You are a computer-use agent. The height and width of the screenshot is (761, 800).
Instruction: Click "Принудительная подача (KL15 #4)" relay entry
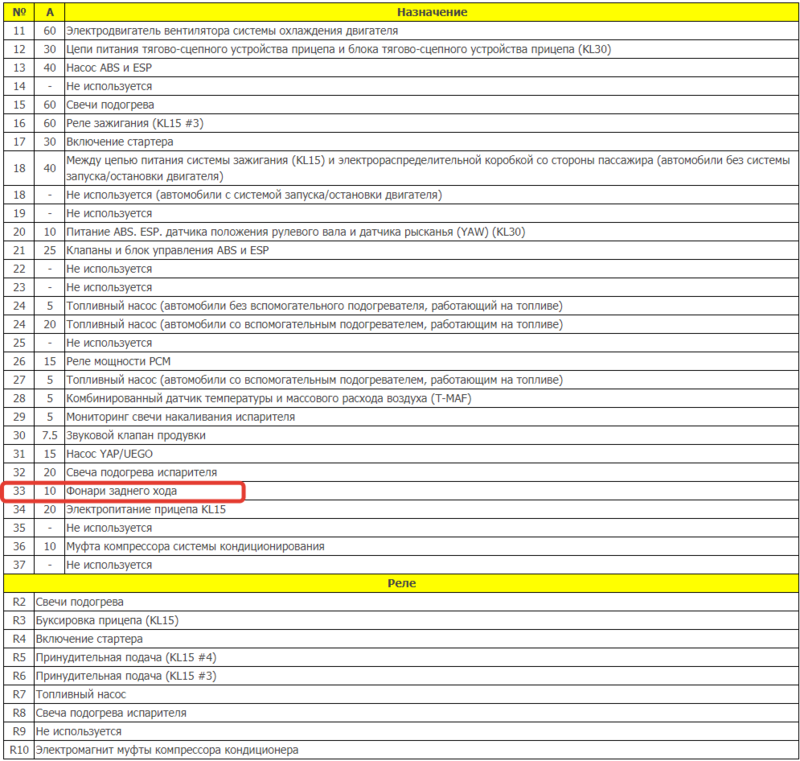pos(125,657)
